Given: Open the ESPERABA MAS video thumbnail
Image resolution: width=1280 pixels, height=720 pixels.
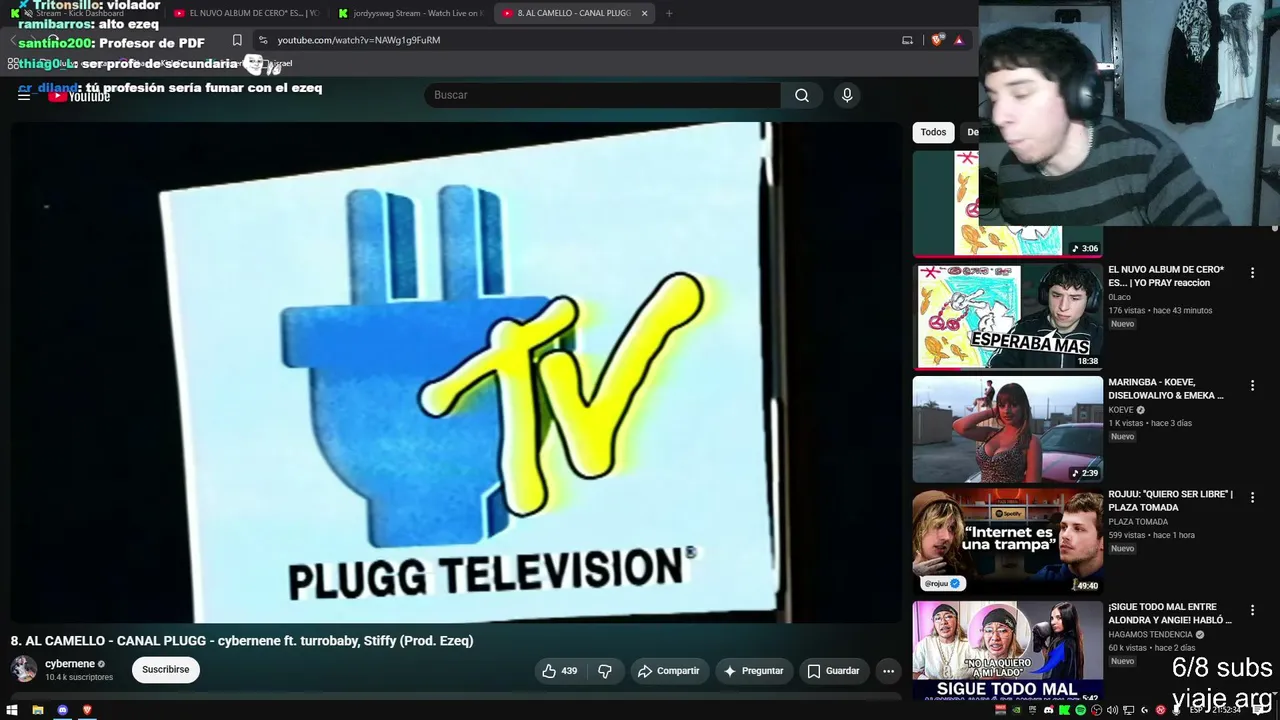Looking at the screenshot, I should pos(1007,316).
